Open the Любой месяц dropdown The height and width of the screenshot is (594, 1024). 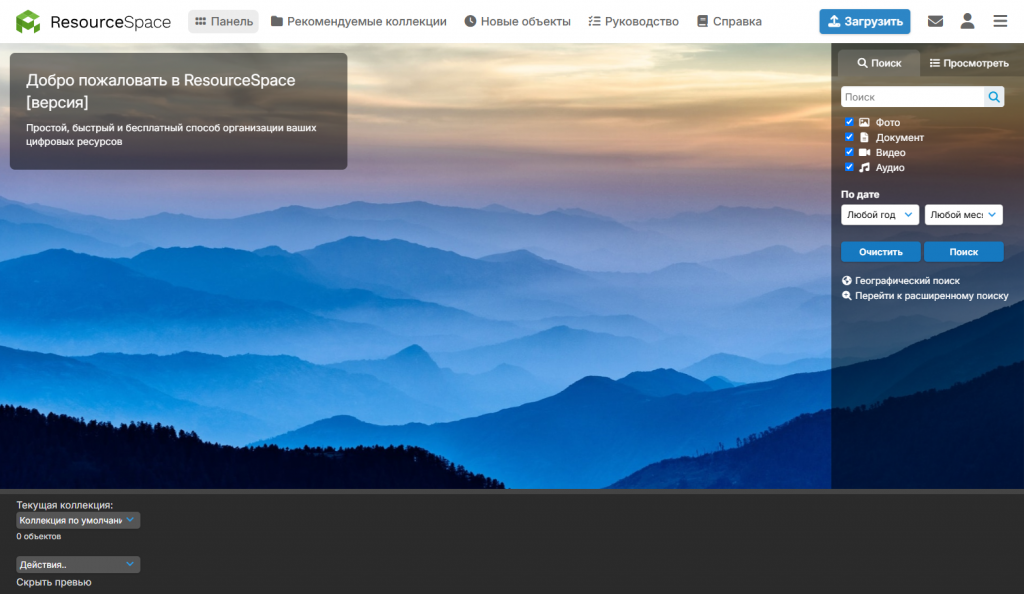[963, 215]
